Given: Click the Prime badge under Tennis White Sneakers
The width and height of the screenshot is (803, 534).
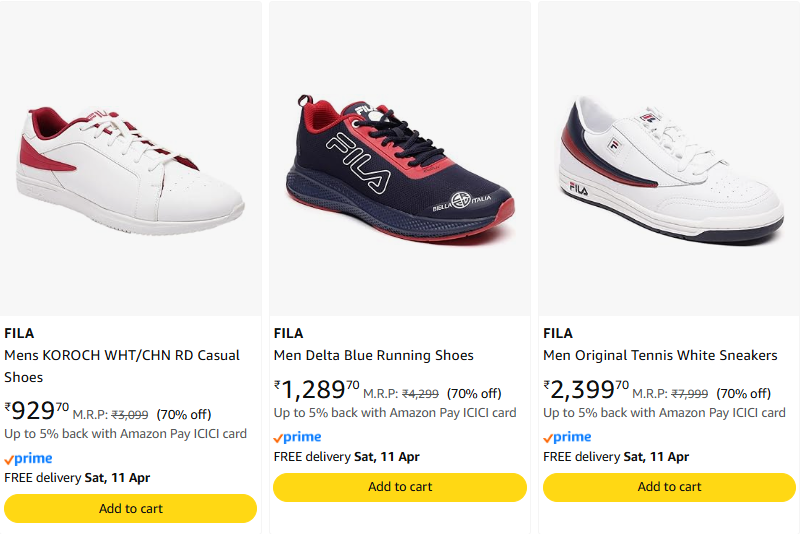Looking at the screenshot, I should (x=567, y=437).
